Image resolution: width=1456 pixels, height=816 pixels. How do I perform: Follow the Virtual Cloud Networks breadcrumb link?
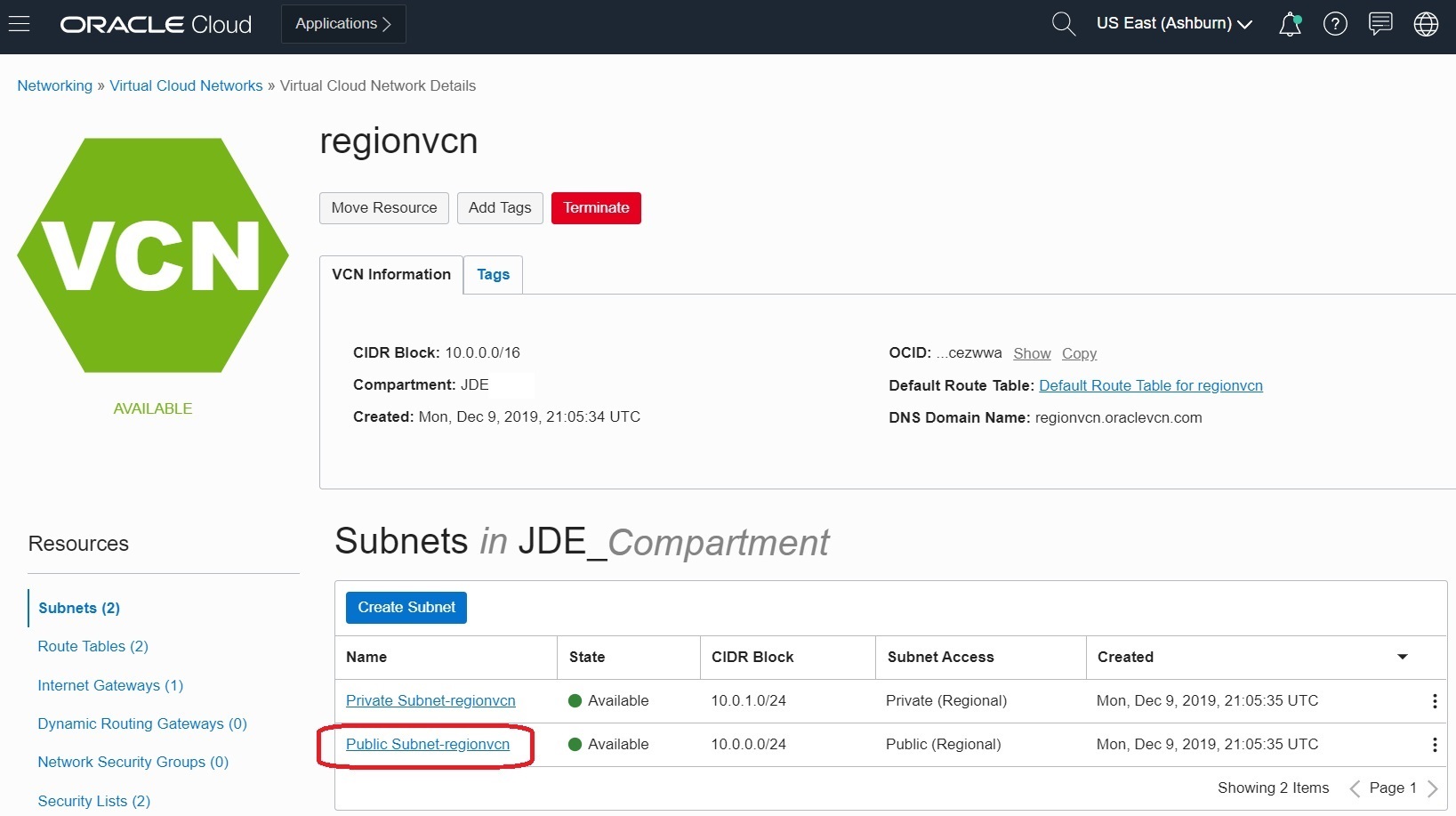[186, 85]
